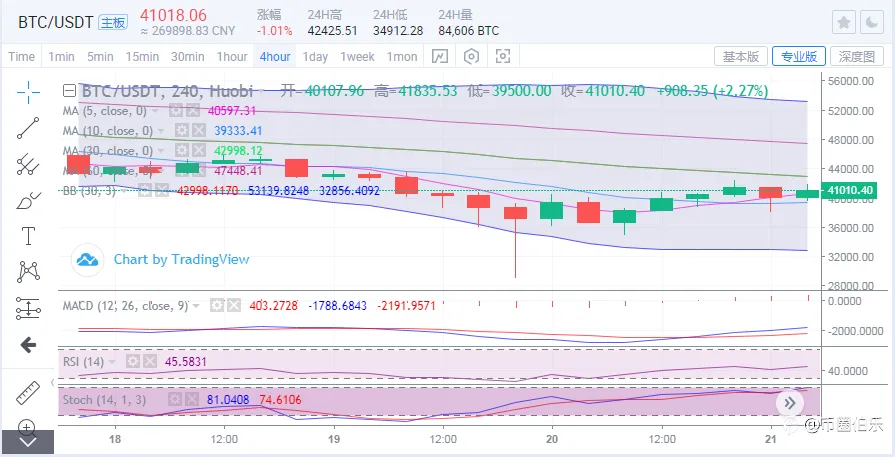Switch to the 1day timeframe
Image resolution: width=895 pixels, height=457 pixels.
(x=315, y=56)
